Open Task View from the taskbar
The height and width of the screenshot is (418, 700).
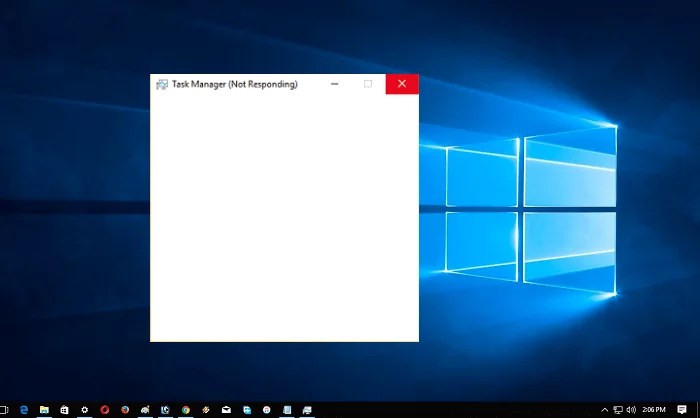coord(4,410)
